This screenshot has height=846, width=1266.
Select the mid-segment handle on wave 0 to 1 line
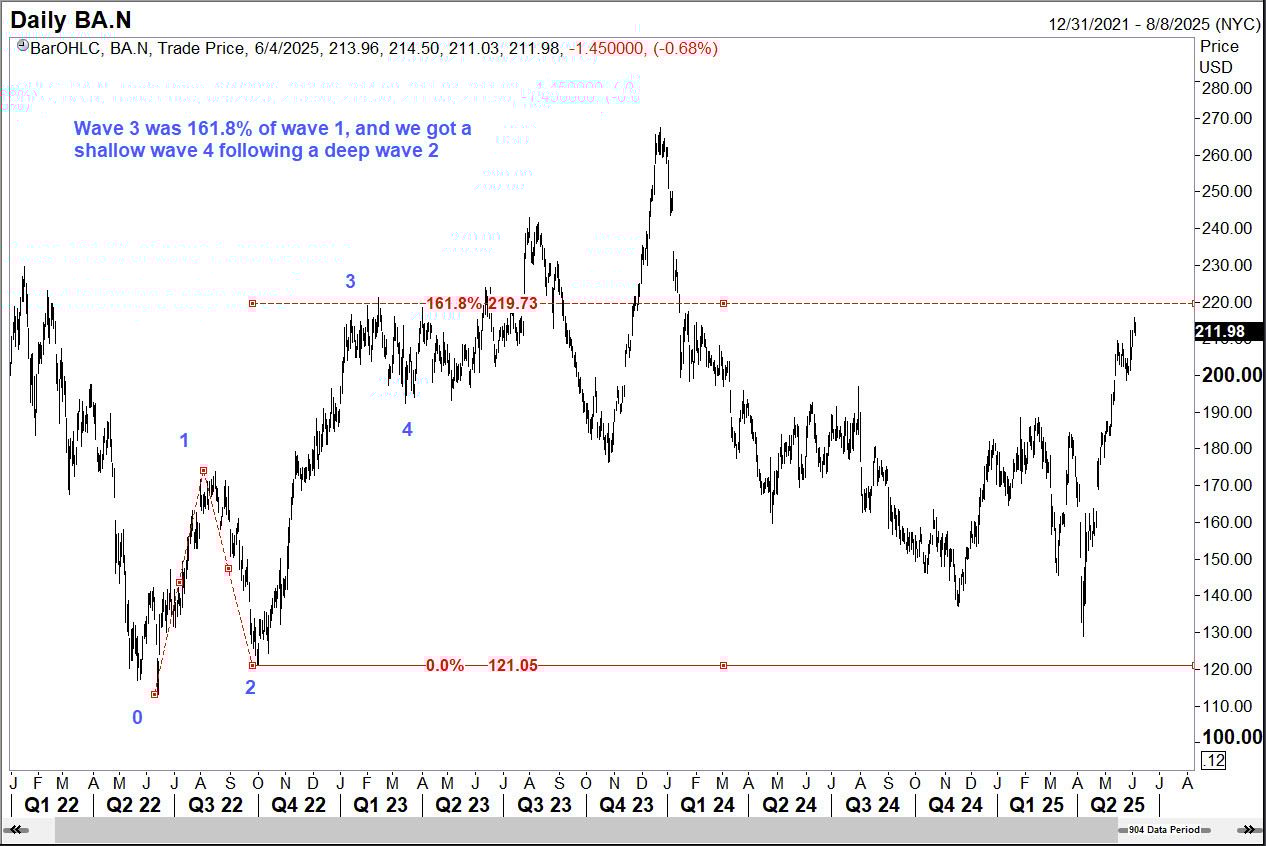179,582
